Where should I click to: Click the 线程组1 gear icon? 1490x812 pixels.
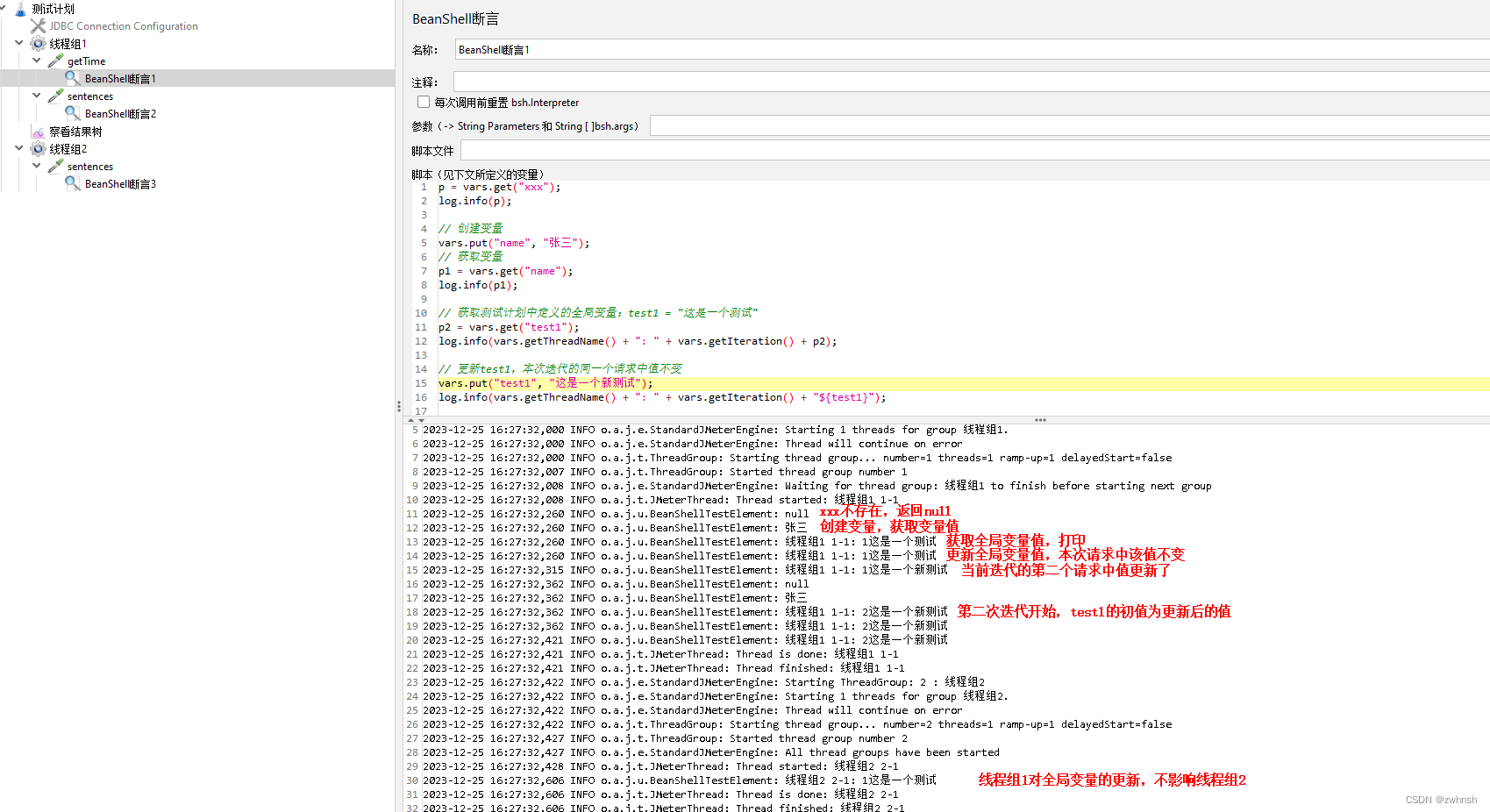pos(38,44)
